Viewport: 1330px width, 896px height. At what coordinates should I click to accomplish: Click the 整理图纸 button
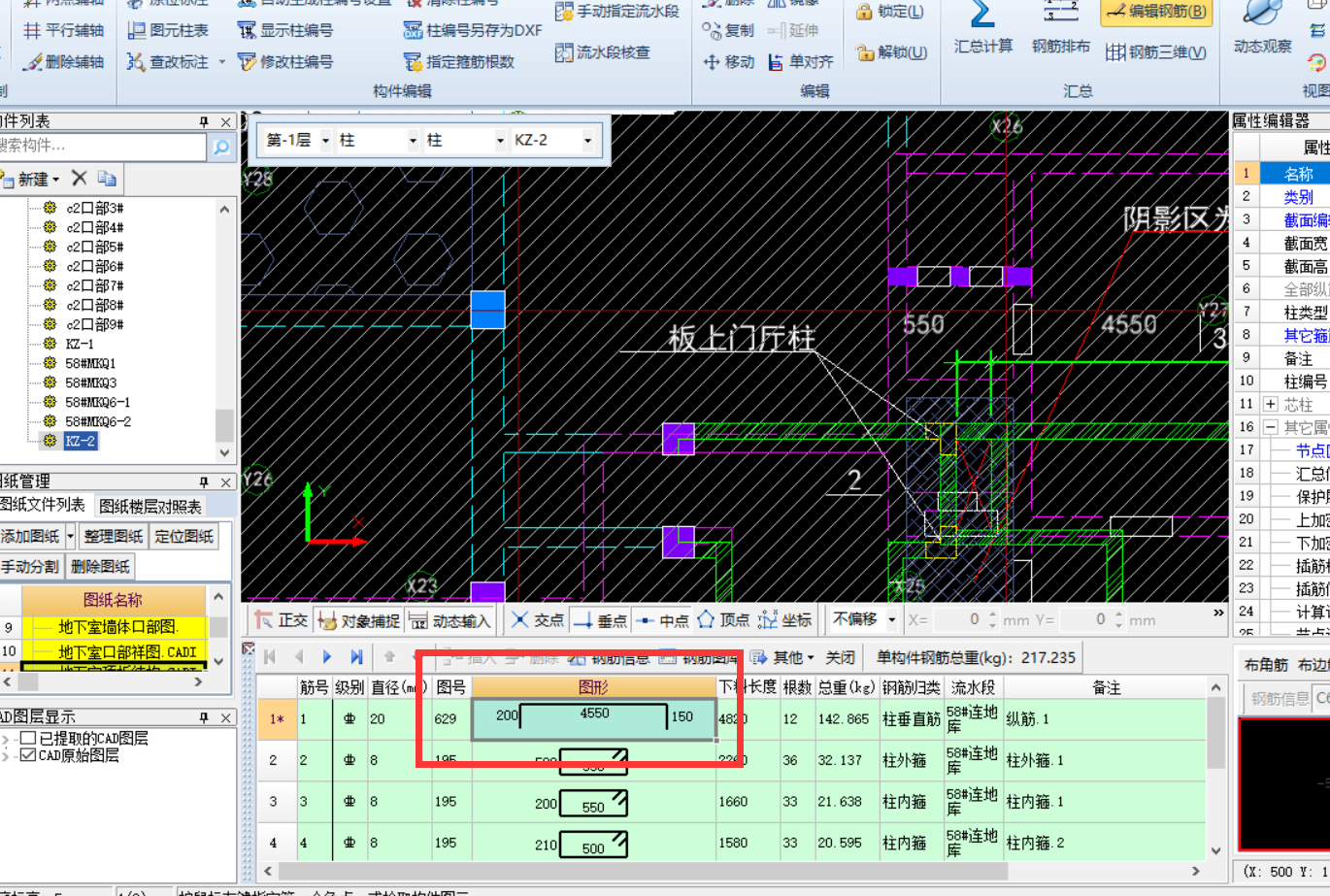(113, 536)
